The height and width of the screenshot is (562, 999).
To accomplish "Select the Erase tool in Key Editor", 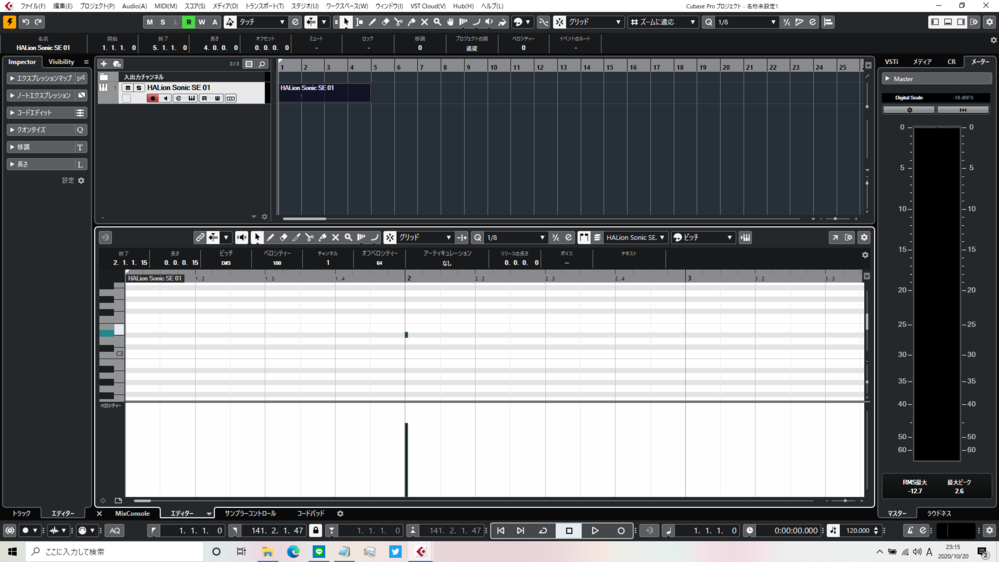I will (284, 238).
